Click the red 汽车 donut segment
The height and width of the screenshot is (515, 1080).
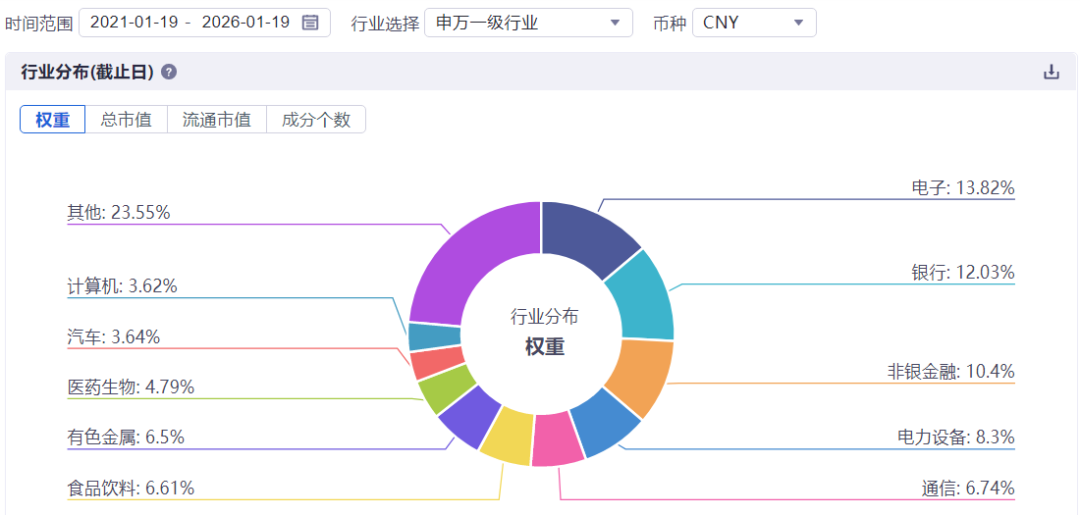click(x=435, y=362)
